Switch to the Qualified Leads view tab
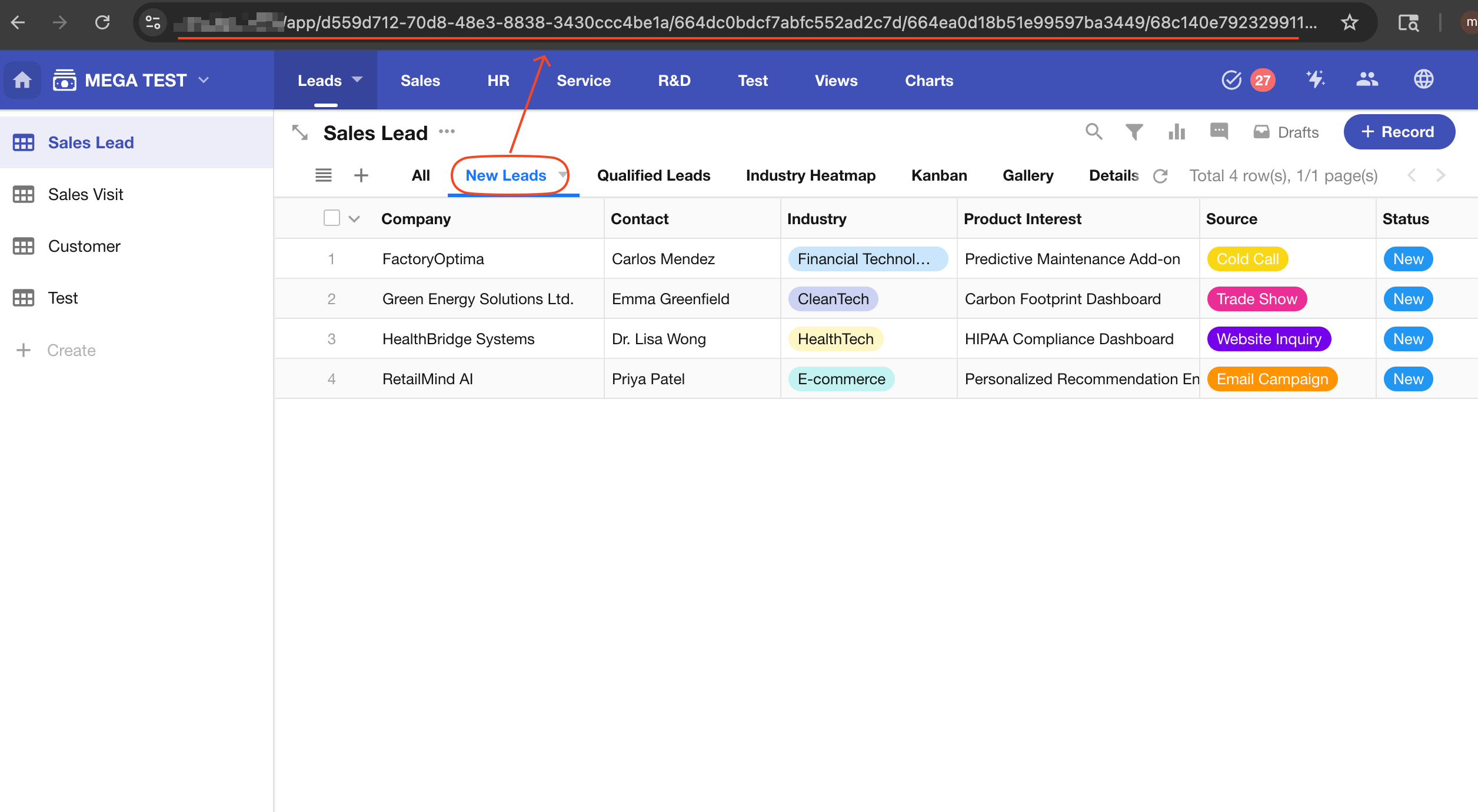 point(653,175)
